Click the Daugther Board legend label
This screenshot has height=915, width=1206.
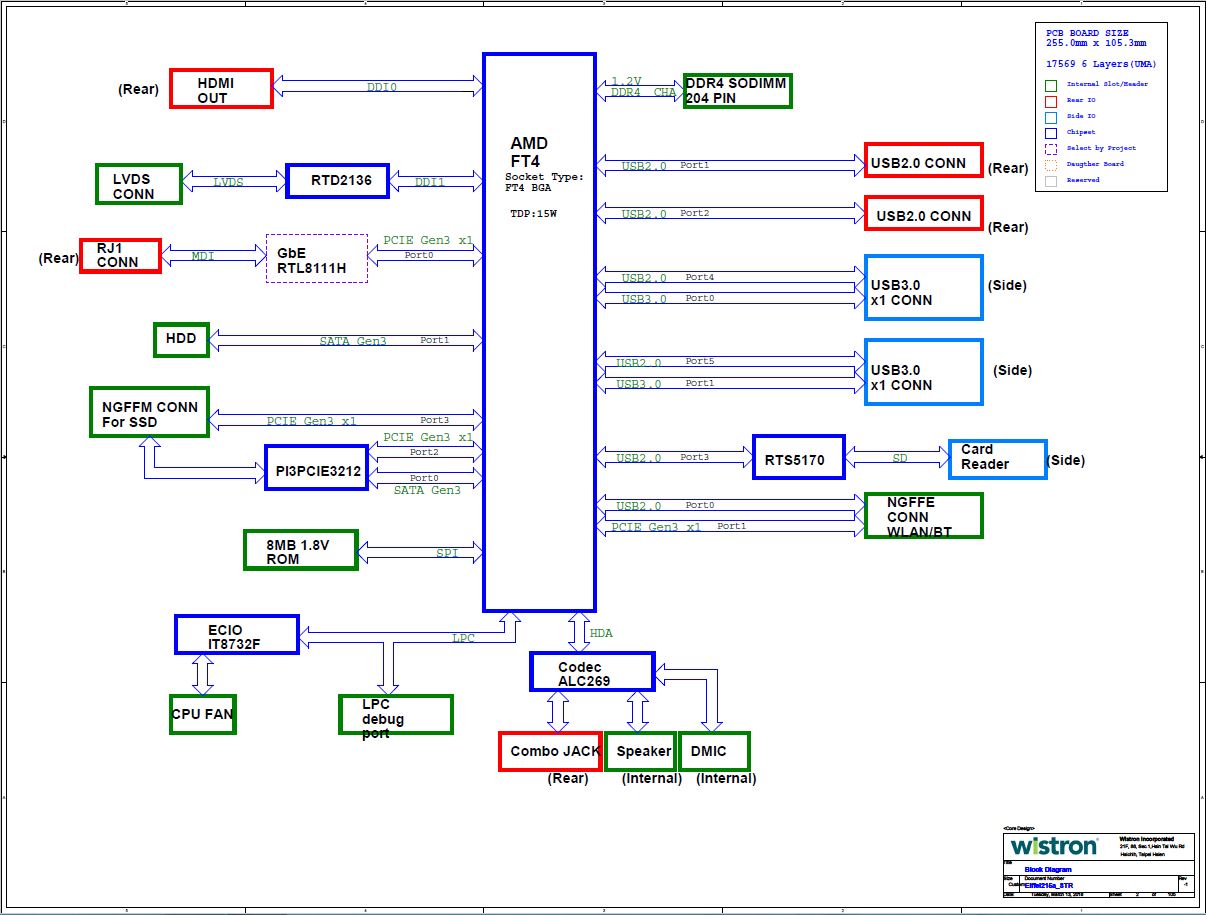1095,164
